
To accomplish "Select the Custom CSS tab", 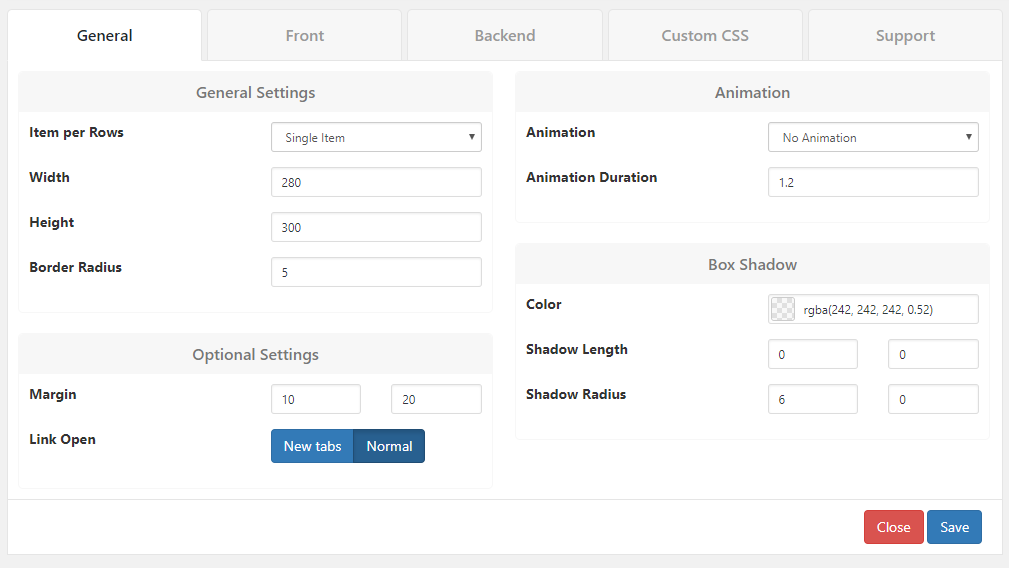I will point(705,35).
